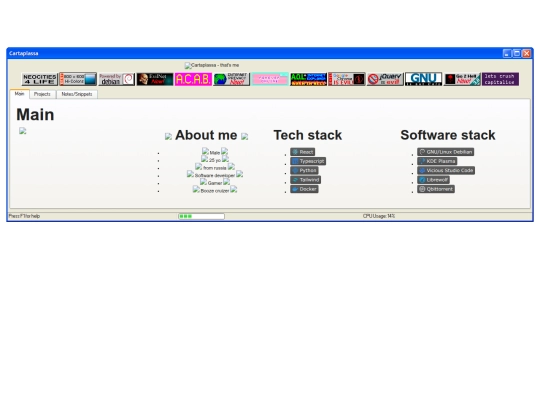
Task: Click the jQuery is evil badge
Action: click(385, 79)
